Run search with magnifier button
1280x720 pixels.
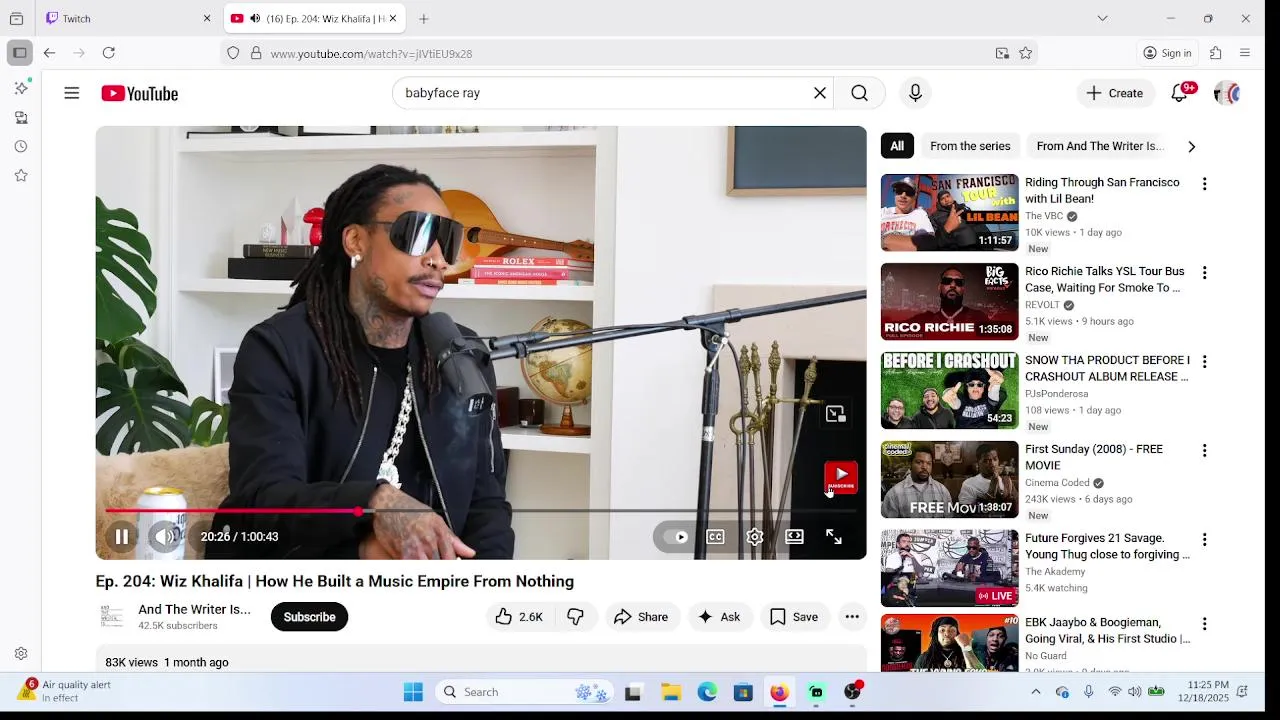[x=859, y=93]
